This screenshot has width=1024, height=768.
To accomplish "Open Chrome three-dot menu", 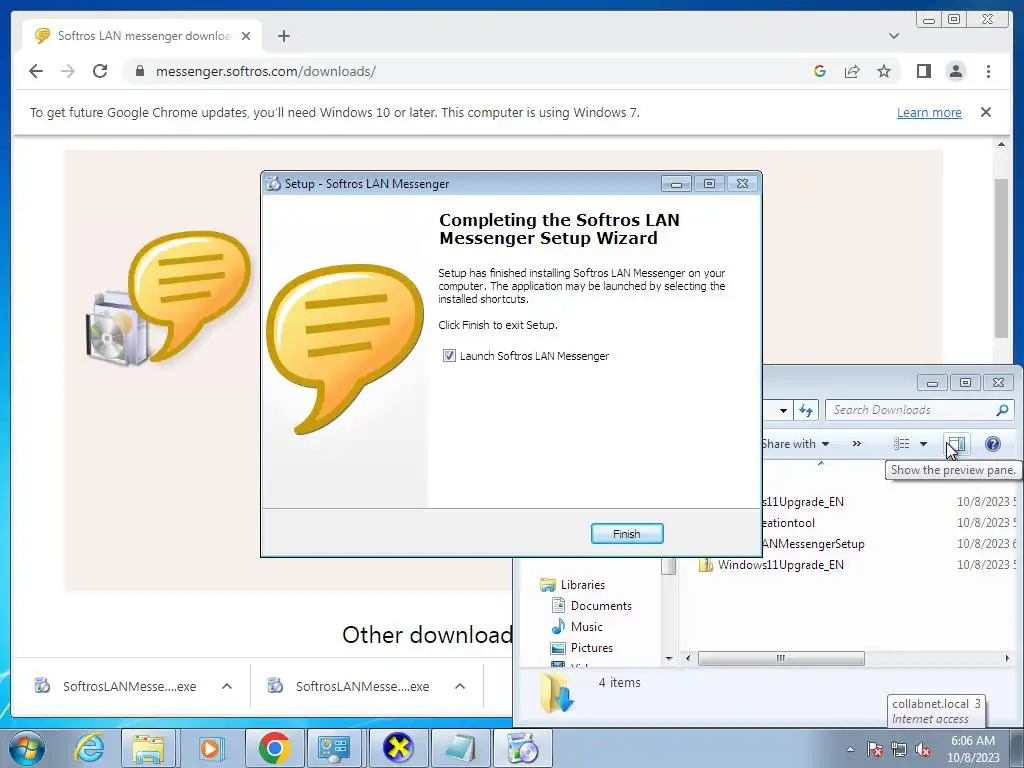I will (x=988, y=71).
